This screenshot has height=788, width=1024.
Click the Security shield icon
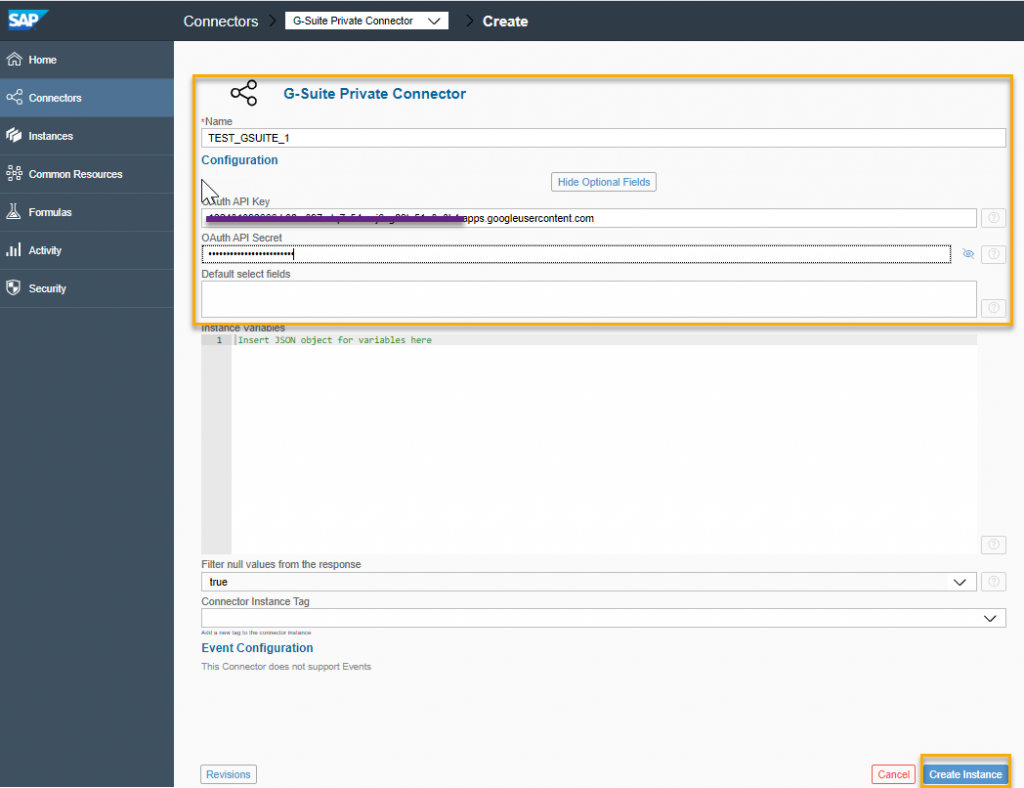(x=14, y=288)
